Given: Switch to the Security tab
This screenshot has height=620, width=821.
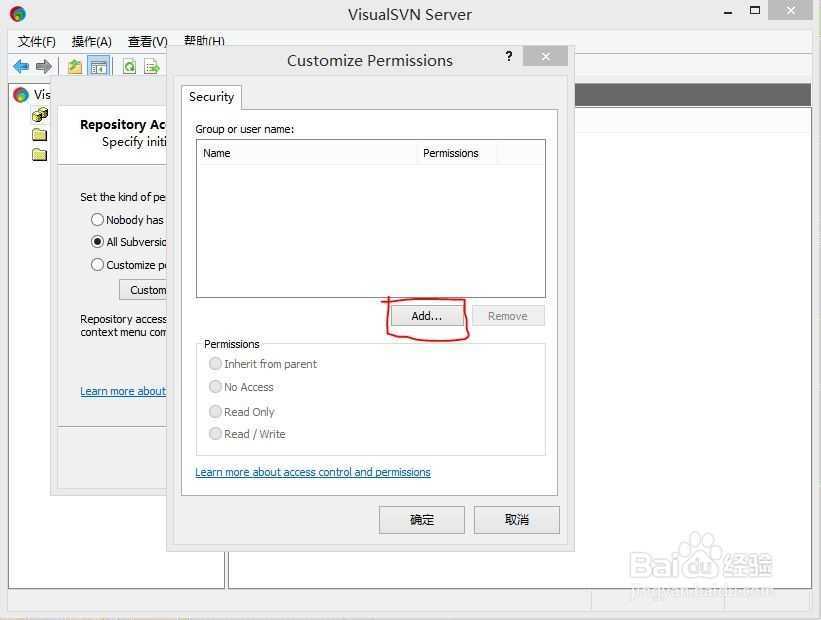Looking at the screenshot, I should (x=212, y=97).
